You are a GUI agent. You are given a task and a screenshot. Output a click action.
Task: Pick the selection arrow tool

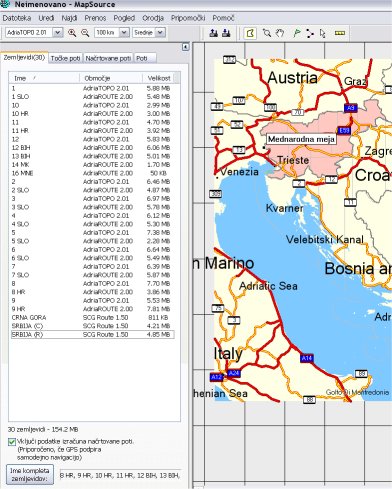click(x=322, y=33)
